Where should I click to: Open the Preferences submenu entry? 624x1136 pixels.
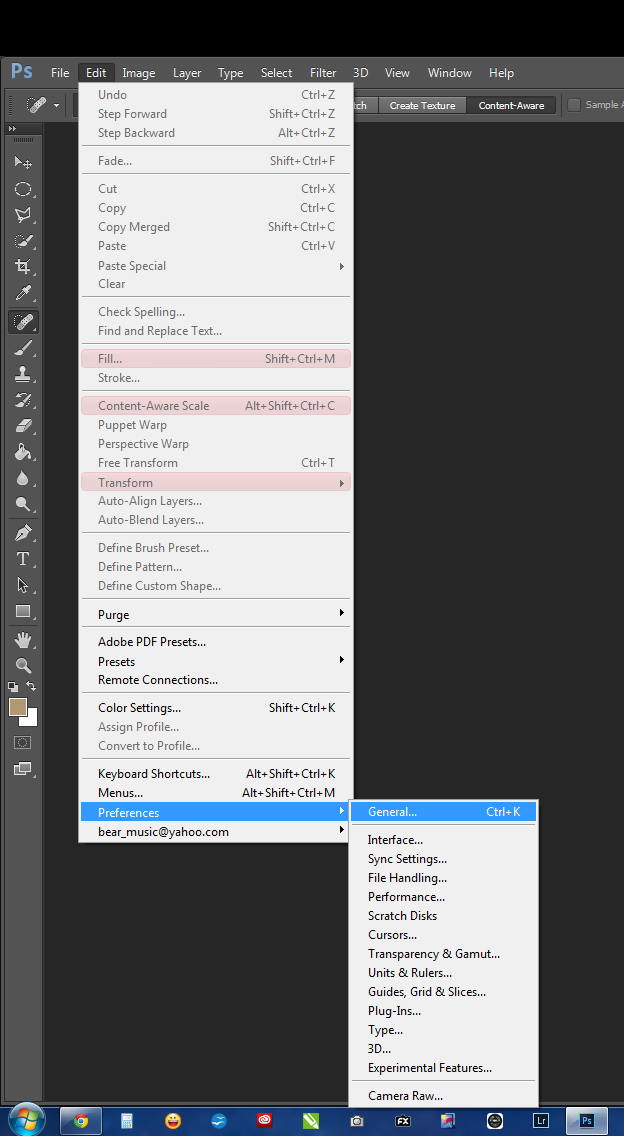[217, 812]
